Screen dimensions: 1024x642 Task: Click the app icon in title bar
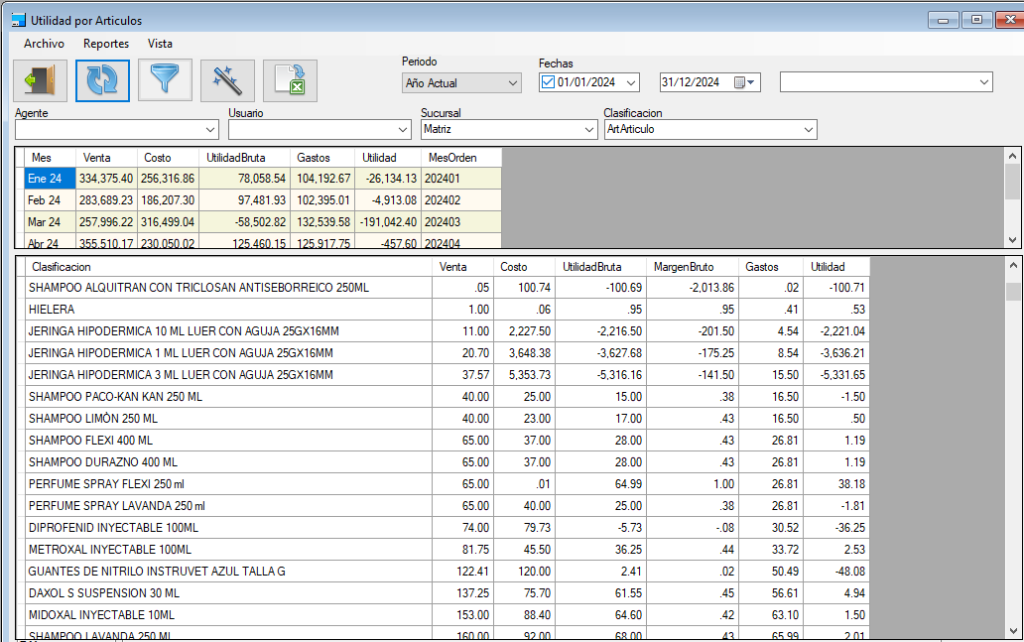pos(17,20)
